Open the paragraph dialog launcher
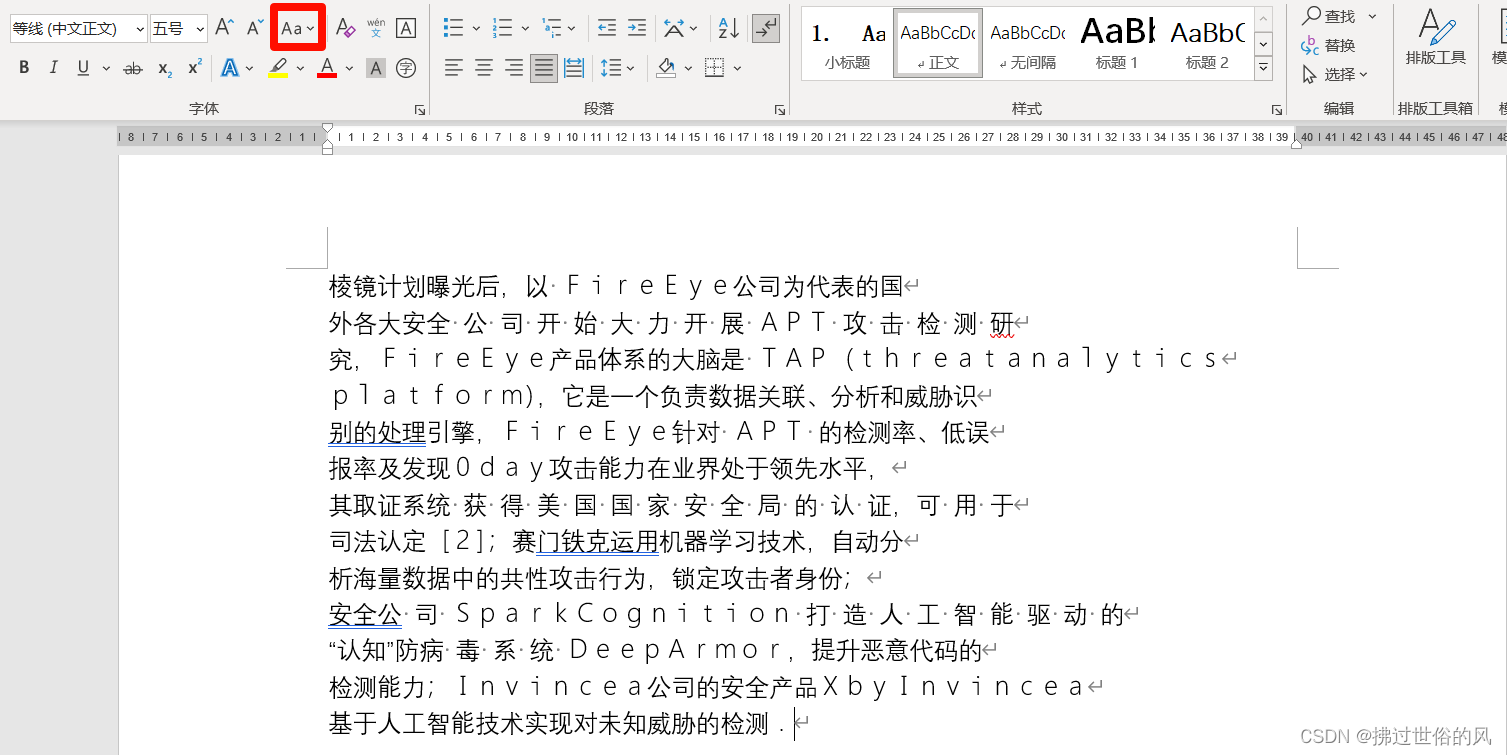Screen dimensions: 1507x755 click(x=779, y=109)
